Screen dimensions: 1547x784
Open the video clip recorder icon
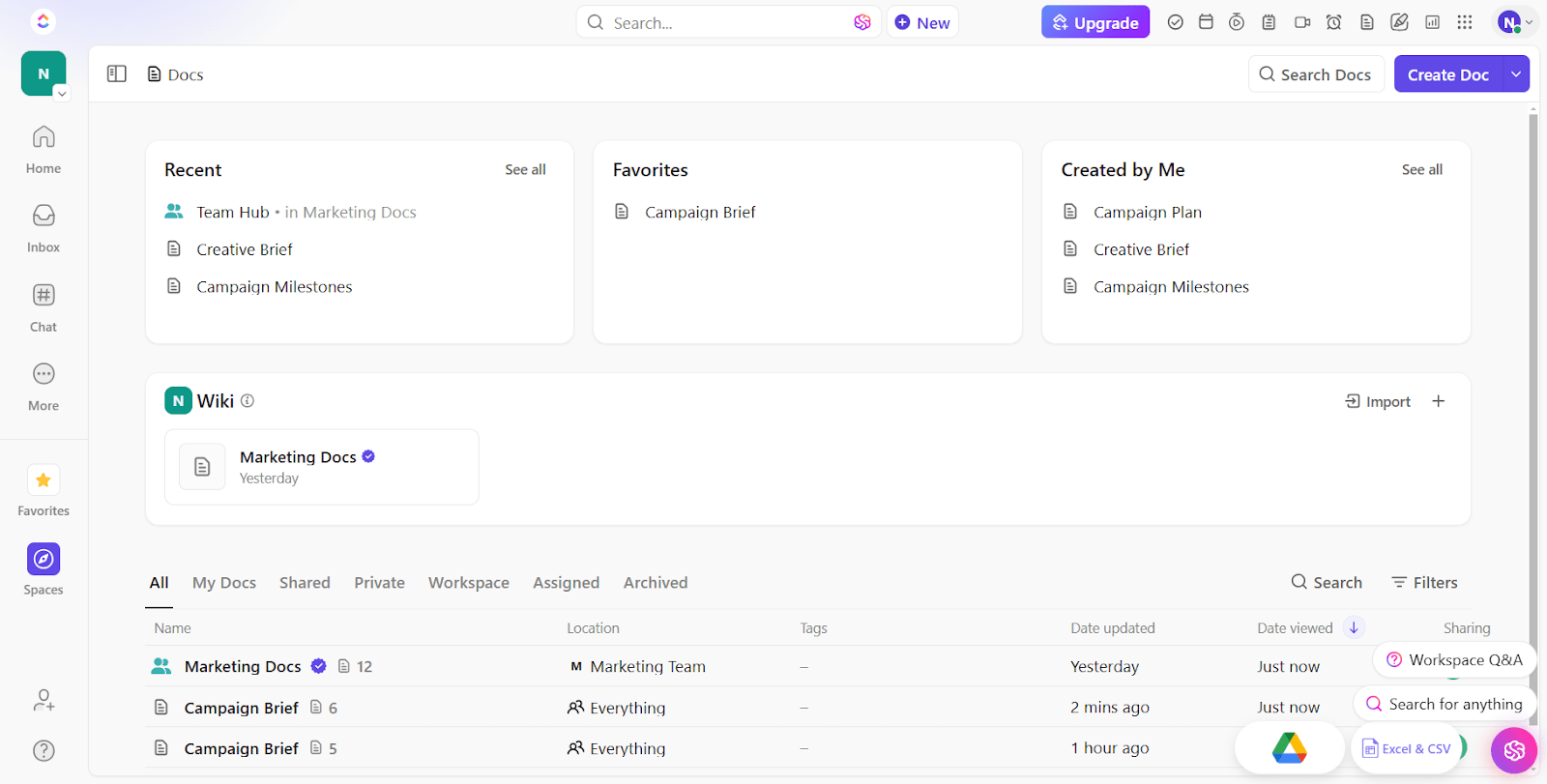tap(1302, 22)
